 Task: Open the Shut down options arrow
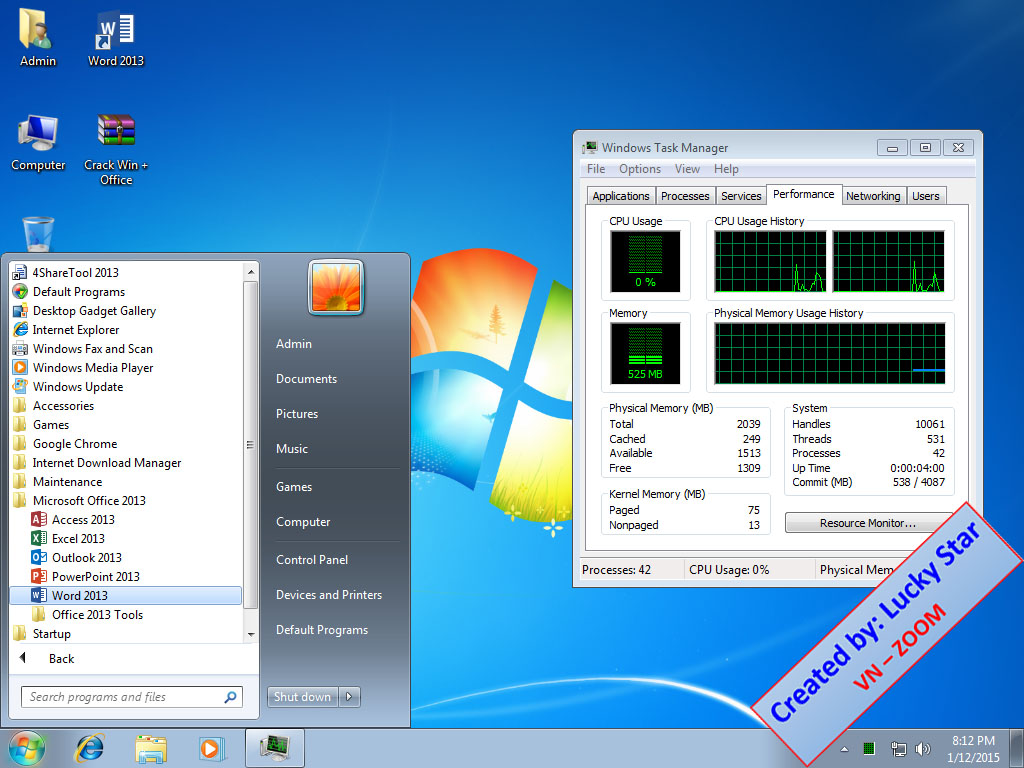(349, 697)
